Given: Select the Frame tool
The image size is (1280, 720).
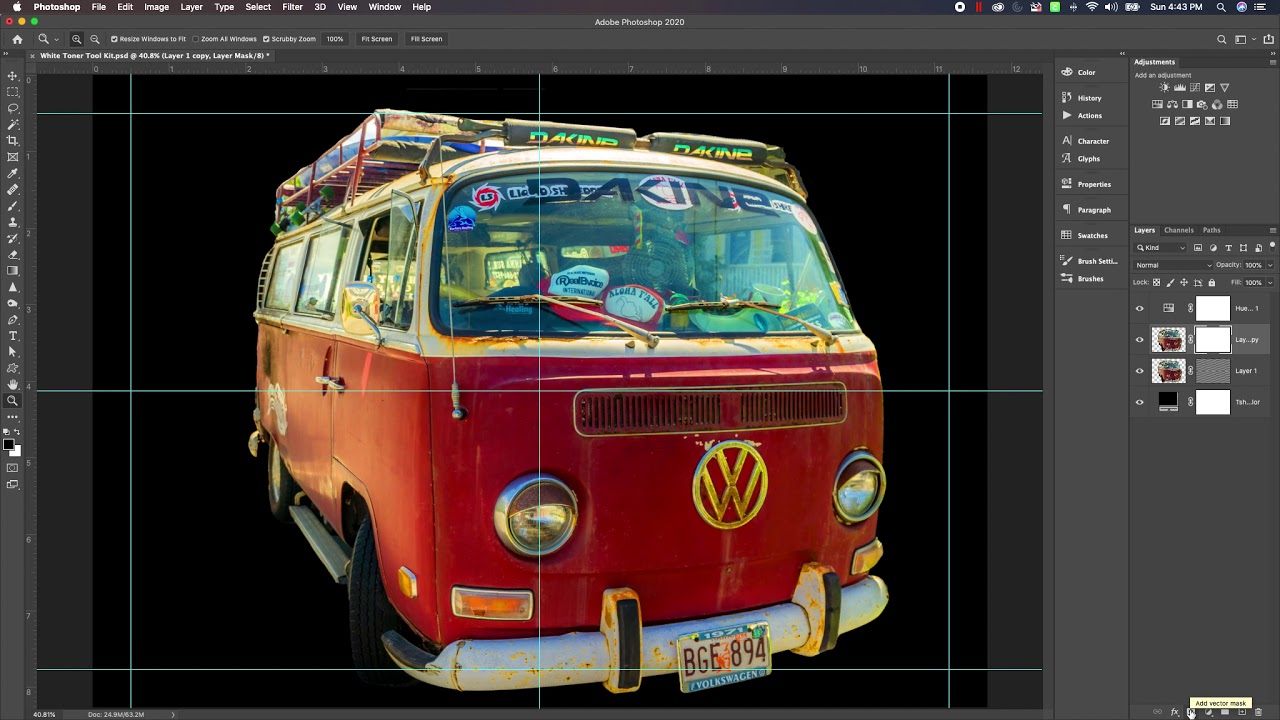Looking at the screenshot, I should coord(13,157).
